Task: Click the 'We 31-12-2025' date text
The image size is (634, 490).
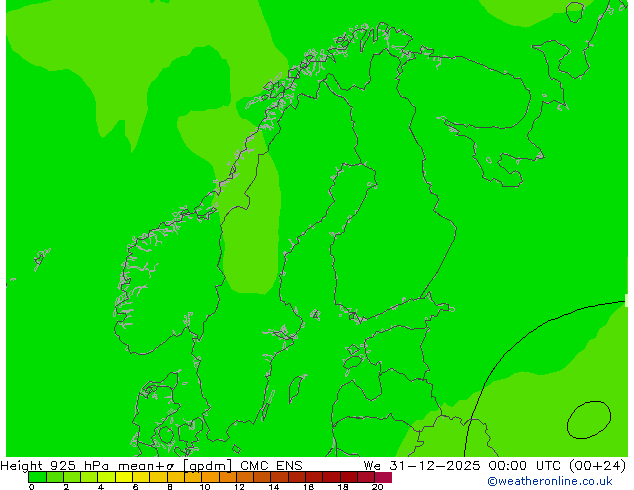Action: tap(422, 466)
